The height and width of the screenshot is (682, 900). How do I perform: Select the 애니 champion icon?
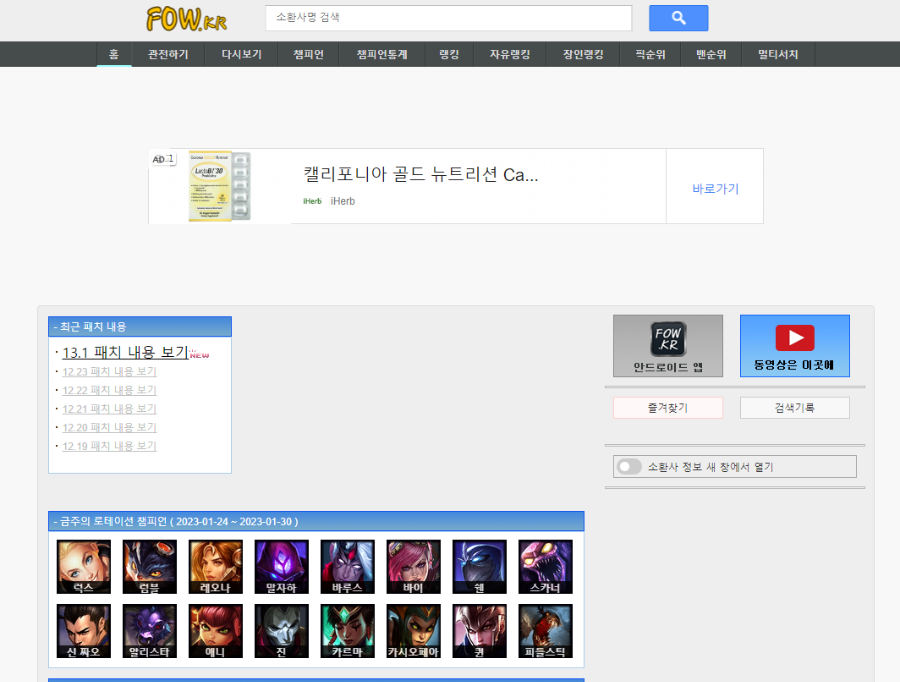click(216, 631)
